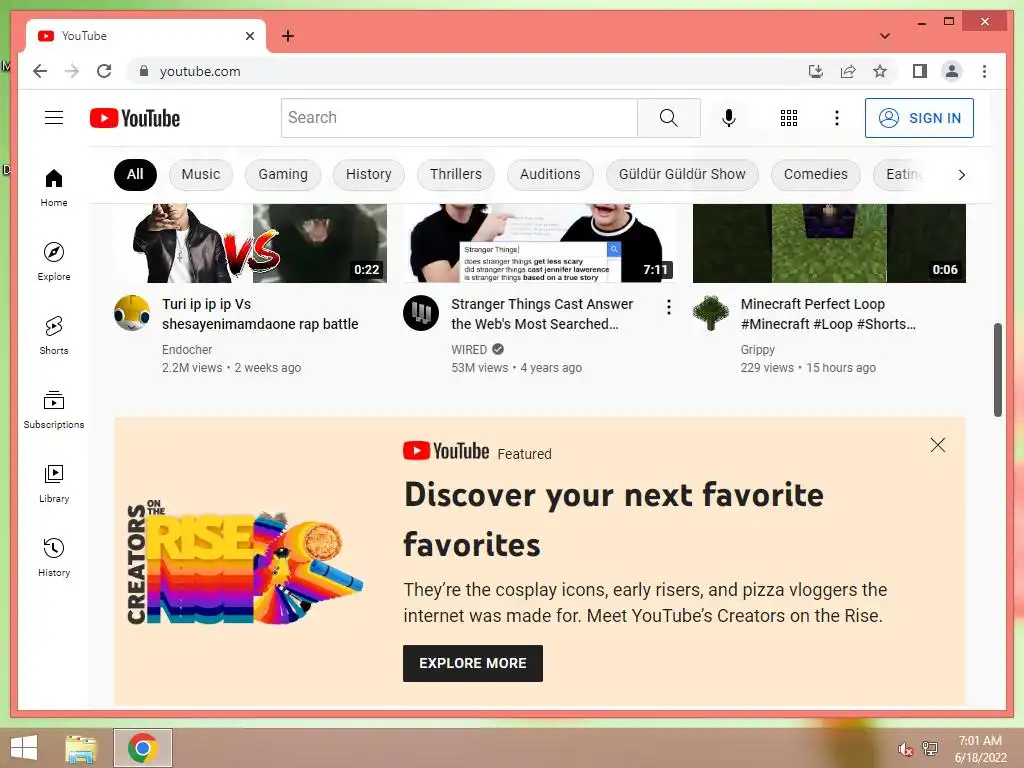Close the YouTube tab
Screen dimensions: 1024x768
tap(249, 36)
